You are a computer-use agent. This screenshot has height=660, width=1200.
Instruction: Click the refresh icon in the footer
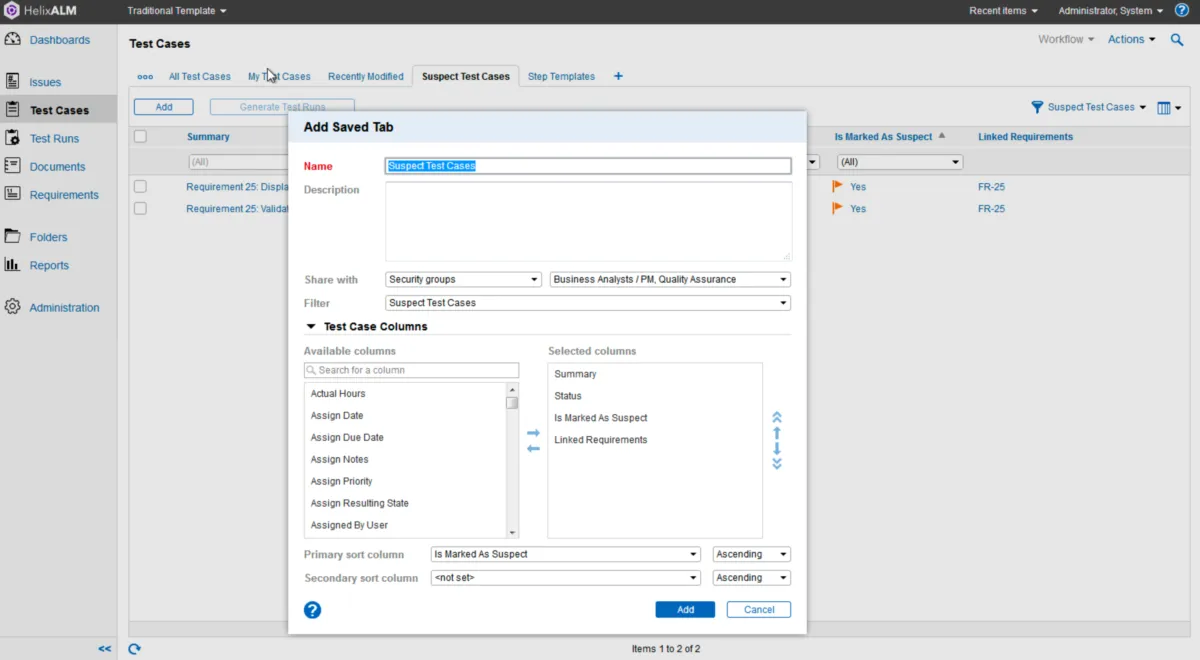click(x=135, y=649)
